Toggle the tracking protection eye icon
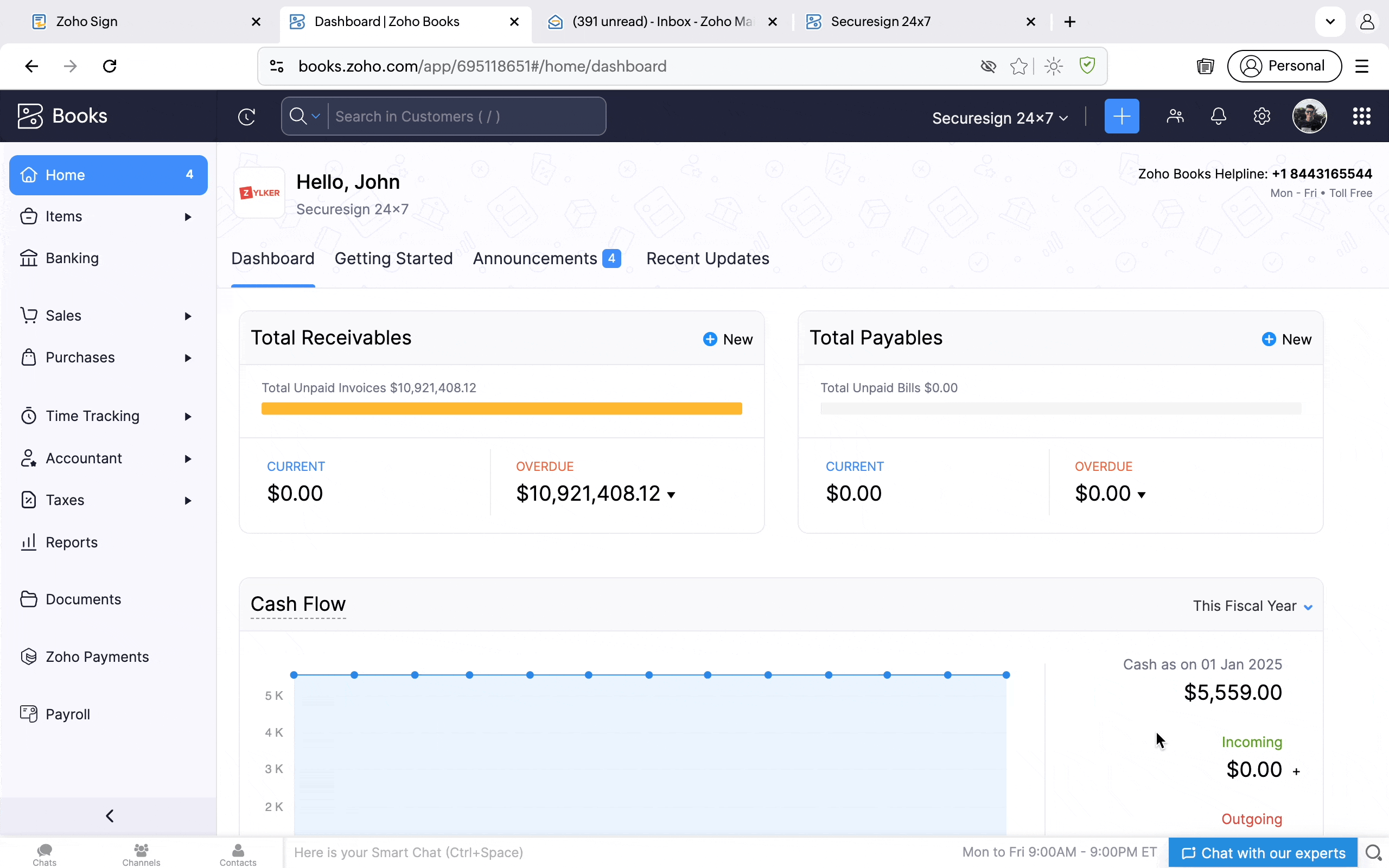This screenshot has height=868, width=1389. coord(988,67)
